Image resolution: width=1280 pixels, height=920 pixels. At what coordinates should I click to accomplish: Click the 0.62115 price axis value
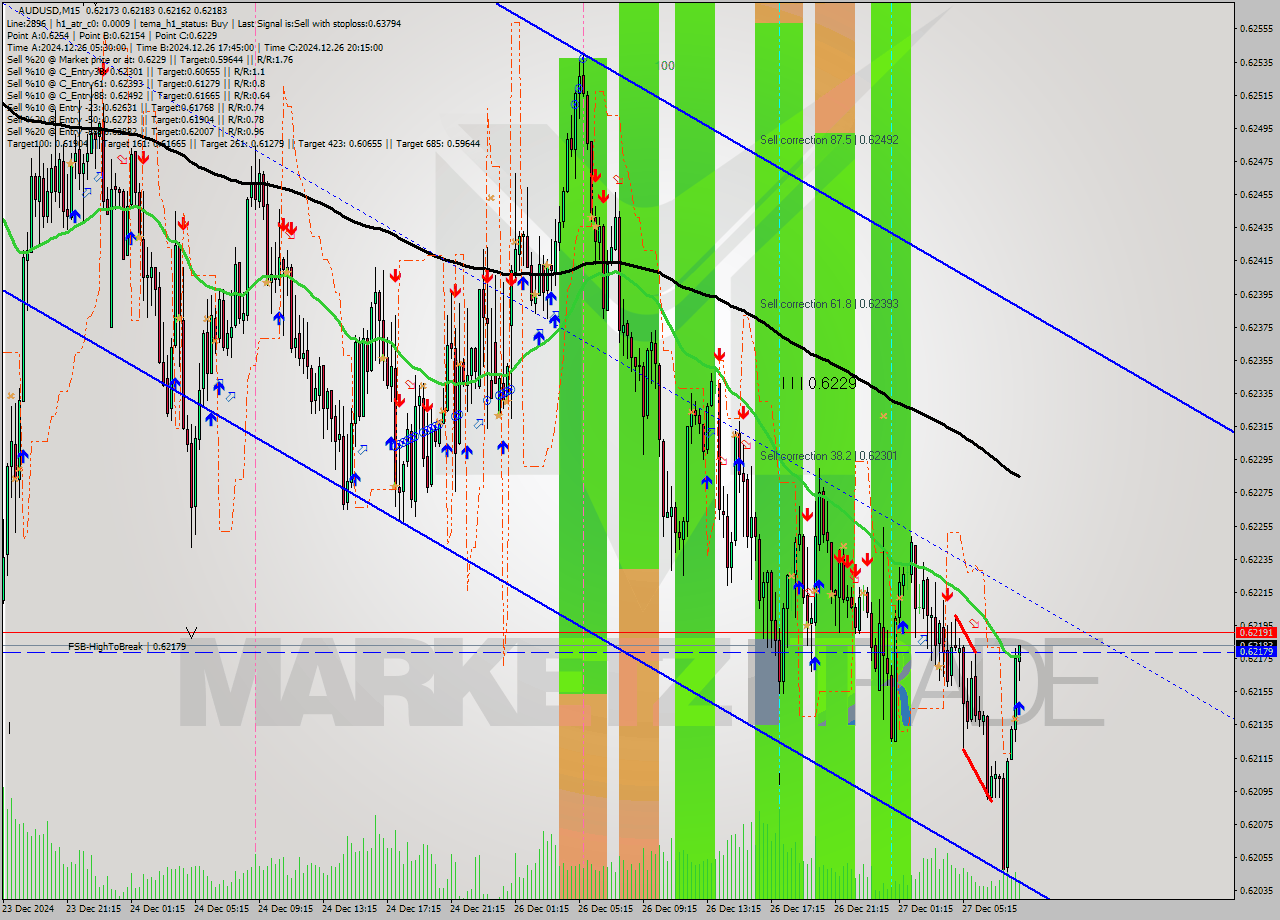(1256, 758)
